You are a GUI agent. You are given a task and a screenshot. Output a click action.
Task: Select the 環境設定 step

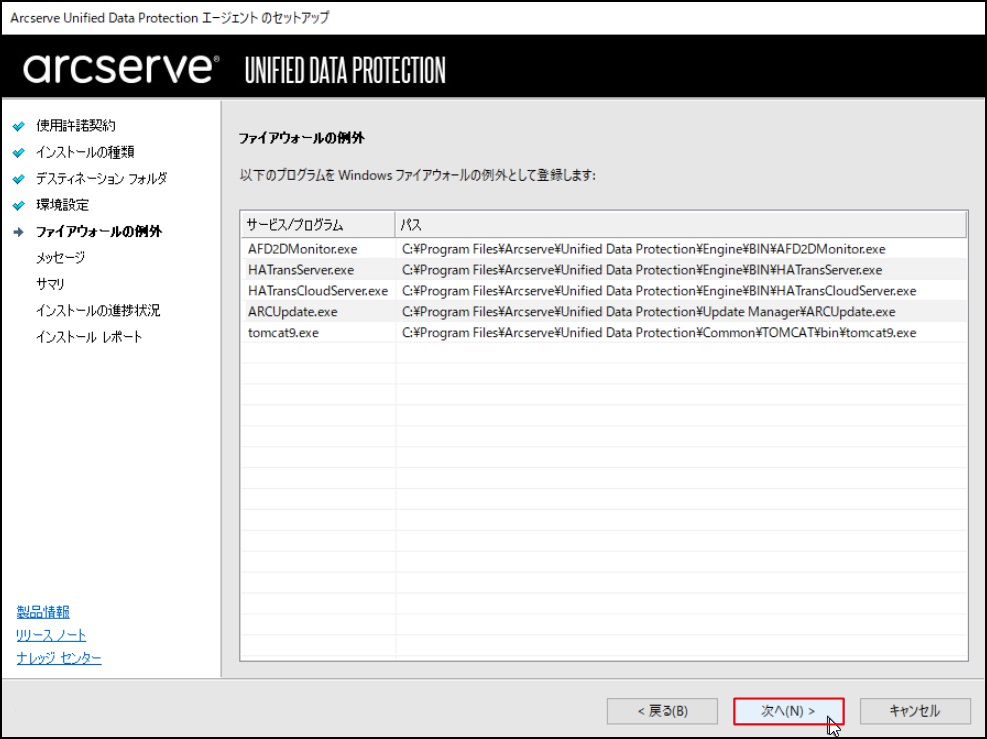pos(62,205)
